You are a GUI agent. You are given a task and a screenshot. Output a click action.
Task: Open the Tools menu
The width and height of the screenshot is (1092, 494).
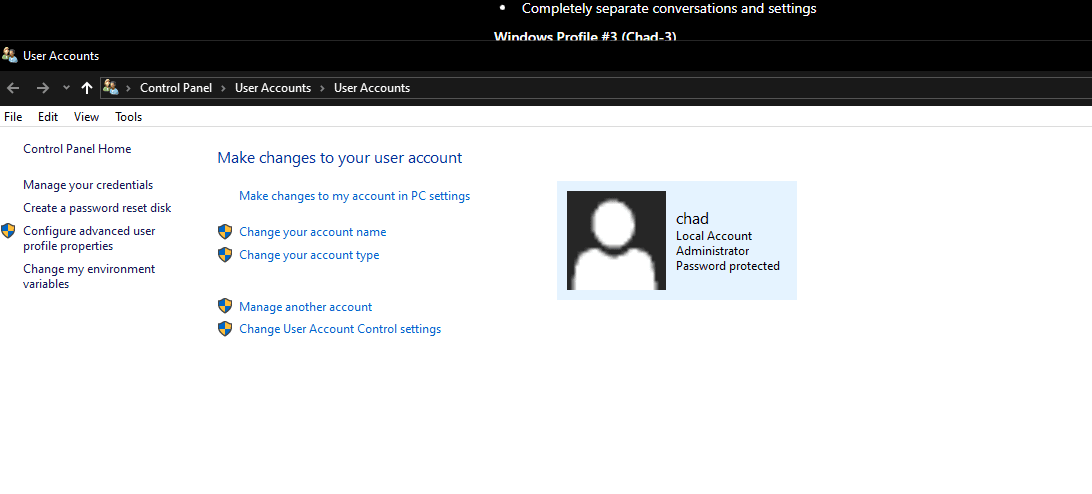[x=129, y=117]
